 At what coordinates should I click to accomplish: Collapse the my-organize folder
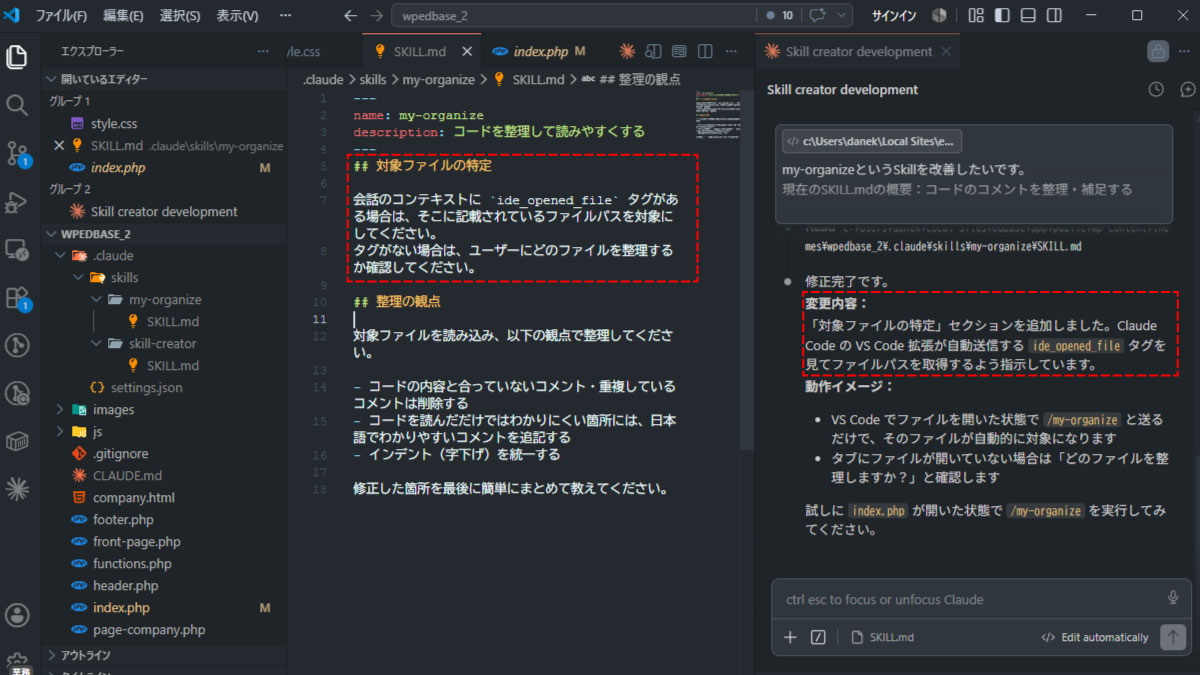point(96,300)
